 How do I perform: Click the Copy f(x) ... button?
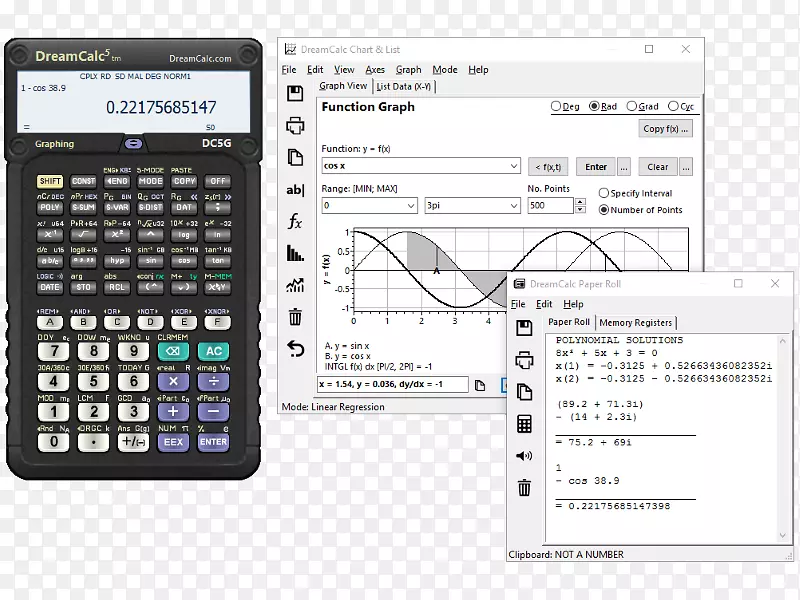coord(666,129)
